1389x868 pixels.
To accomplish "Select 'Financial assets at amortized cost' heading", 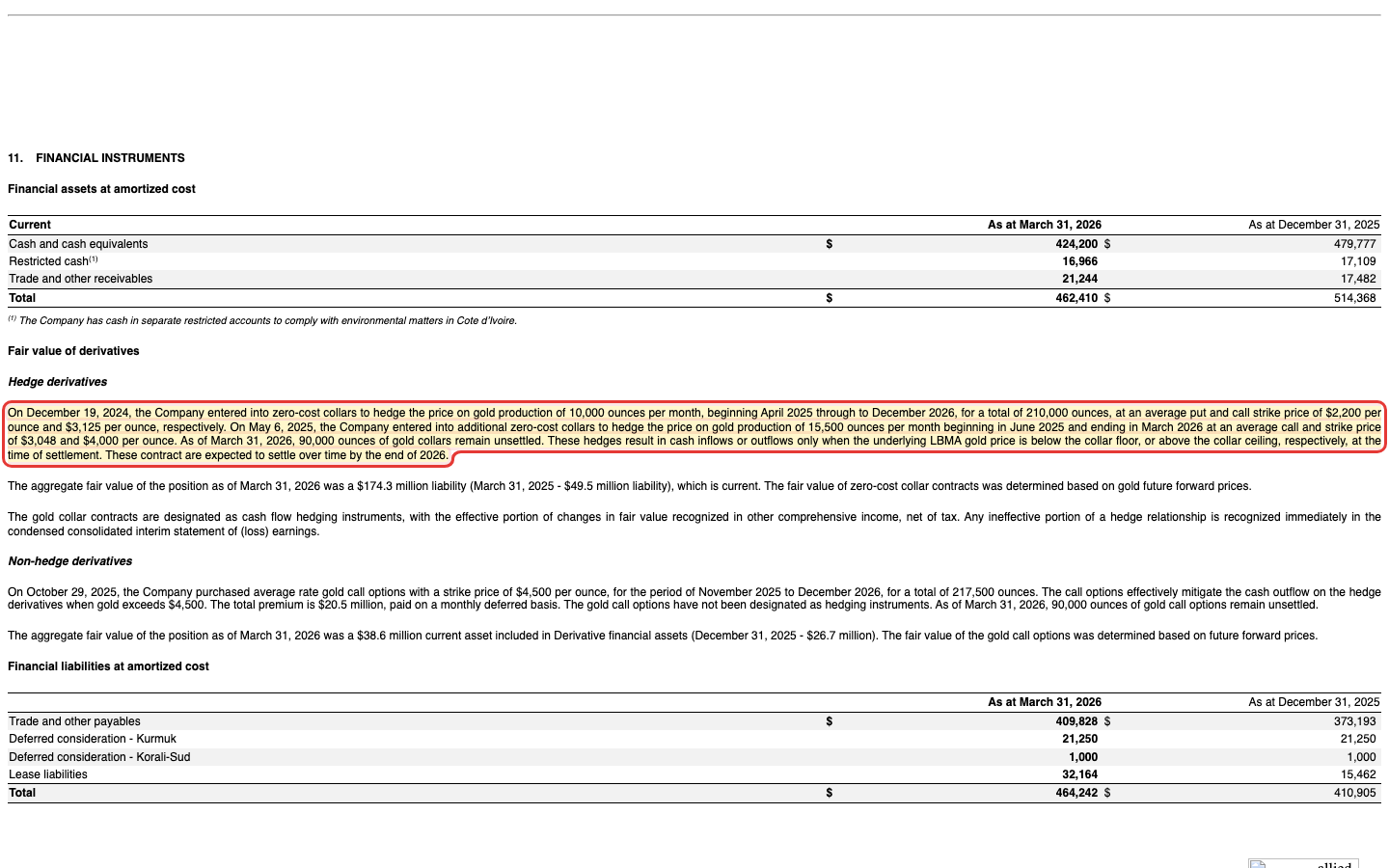I will coord(101,189).
